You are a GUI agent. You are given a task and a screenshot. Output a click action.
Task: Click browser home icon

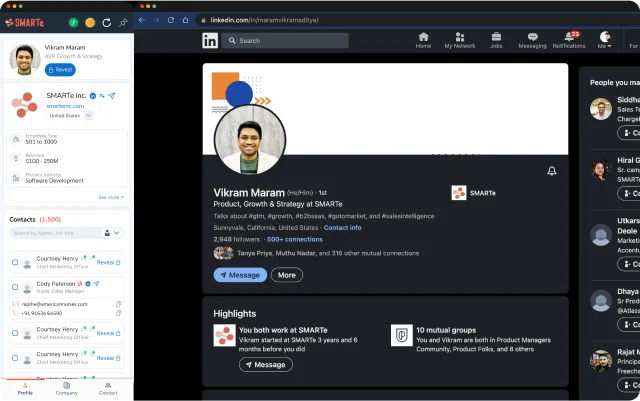pos(185,20)
